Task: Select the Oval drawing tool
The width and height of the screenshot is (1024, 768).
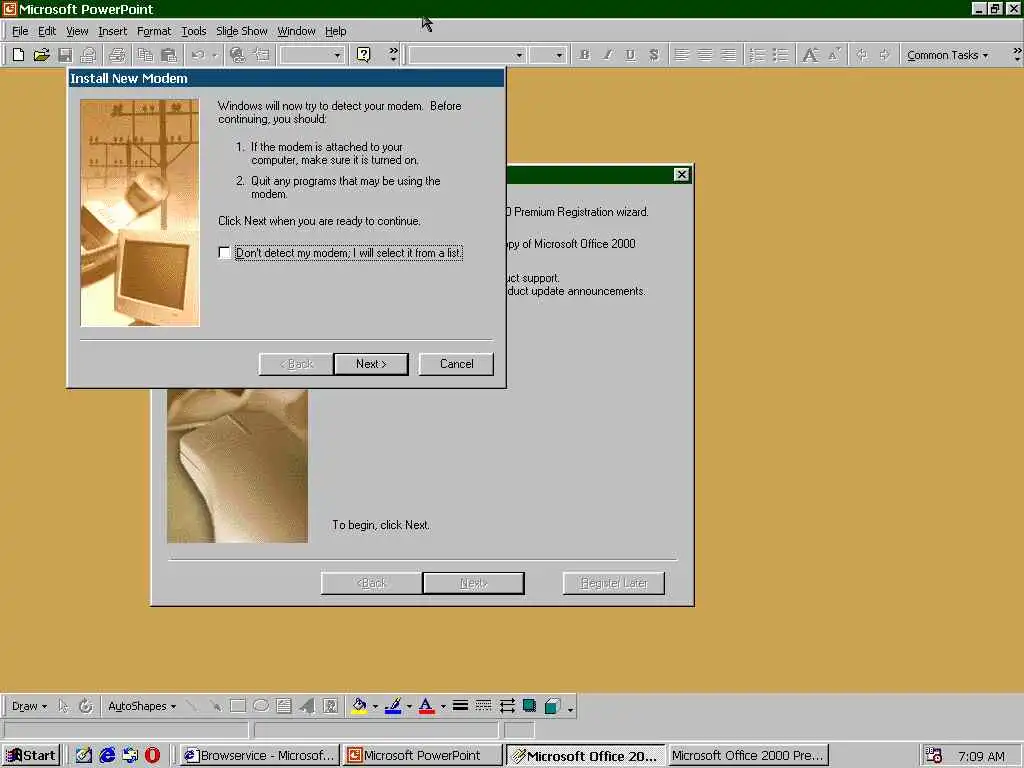Action: (261, 706)
